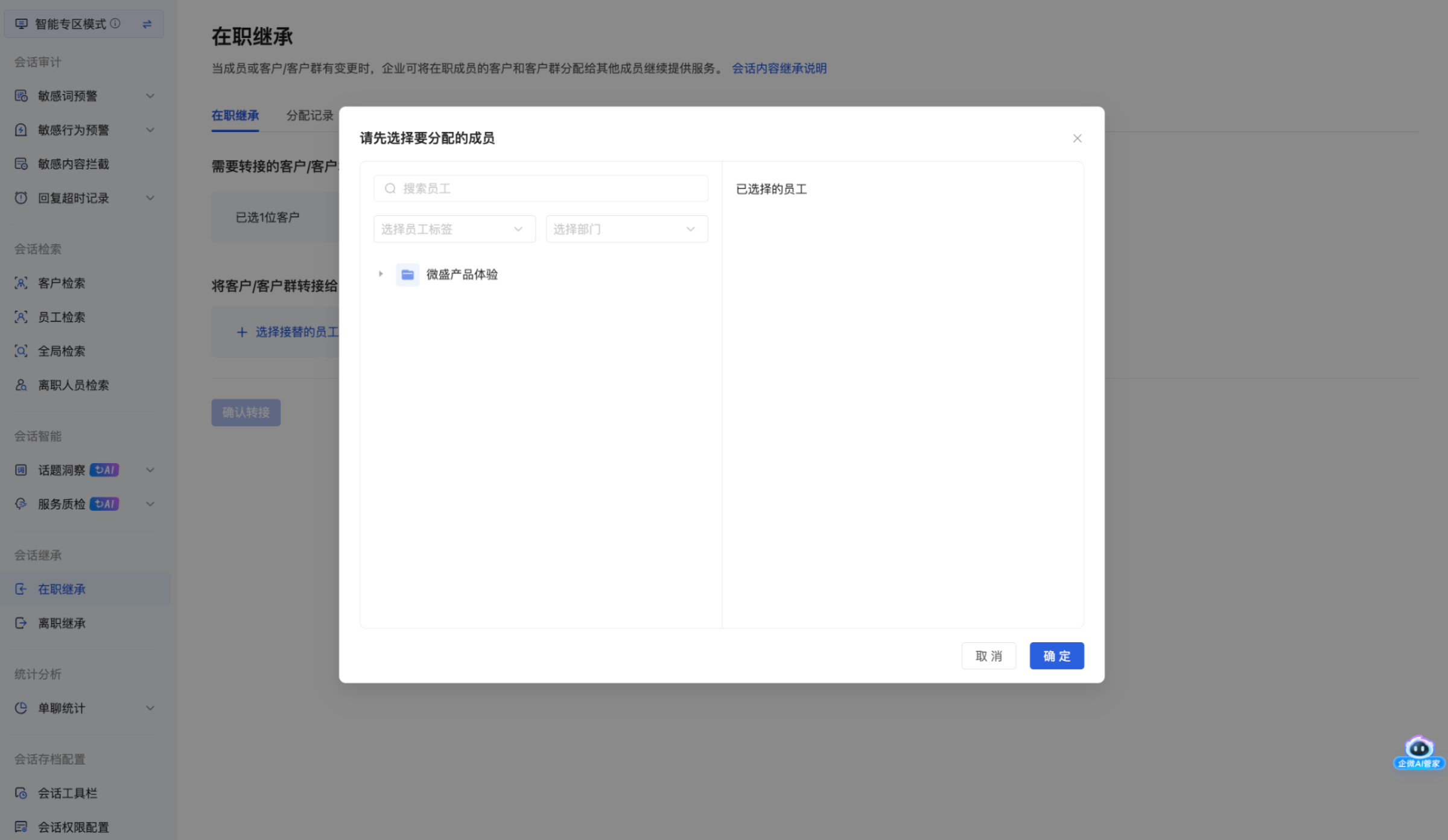Expand the 服务质检 menu chevron
This screenshot has height=840, width=1448.
150,504
